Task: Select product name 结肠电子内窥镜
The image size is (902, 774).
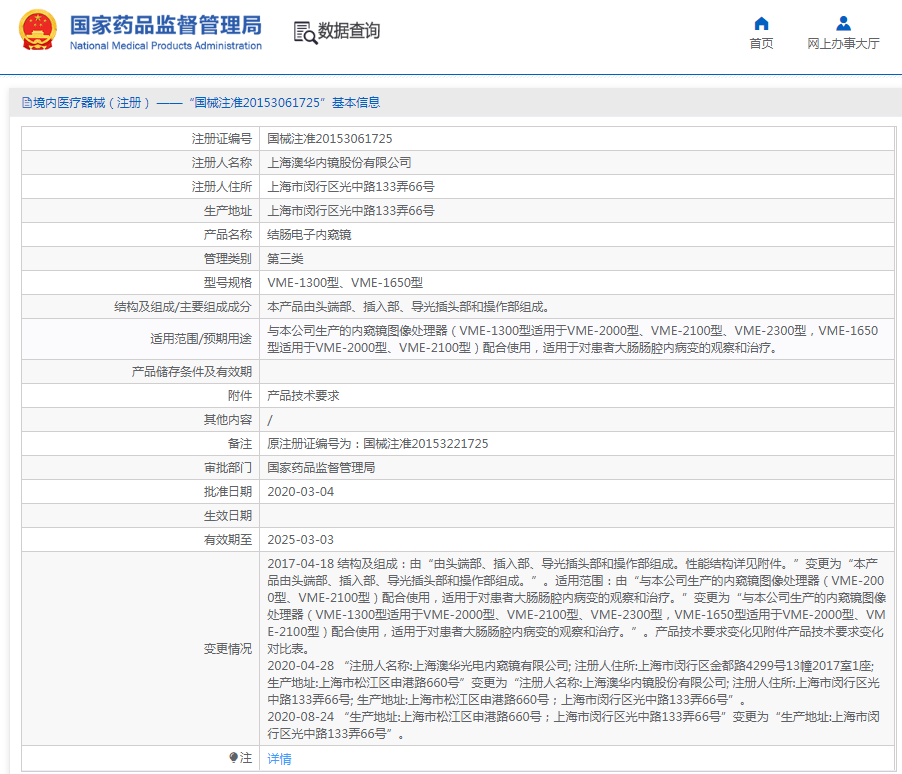Action: pyautogui.click(x=309, y=235)
